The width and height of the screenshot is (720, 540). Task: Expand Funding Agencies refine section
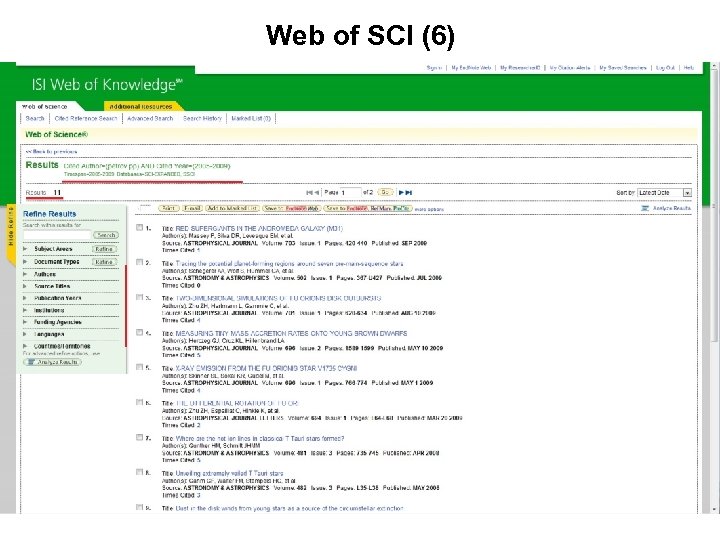click(25, 322)
